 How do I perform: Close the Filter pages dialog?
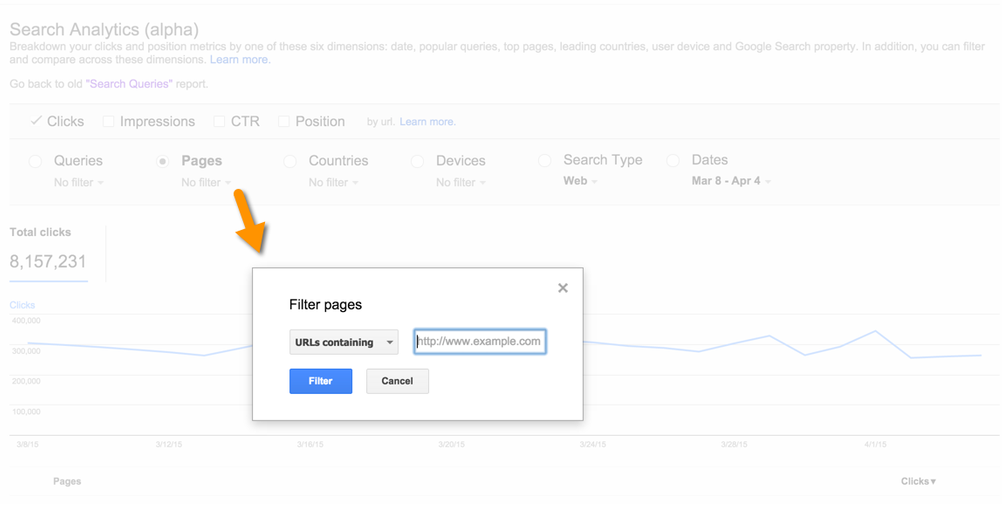pos(563,288)
